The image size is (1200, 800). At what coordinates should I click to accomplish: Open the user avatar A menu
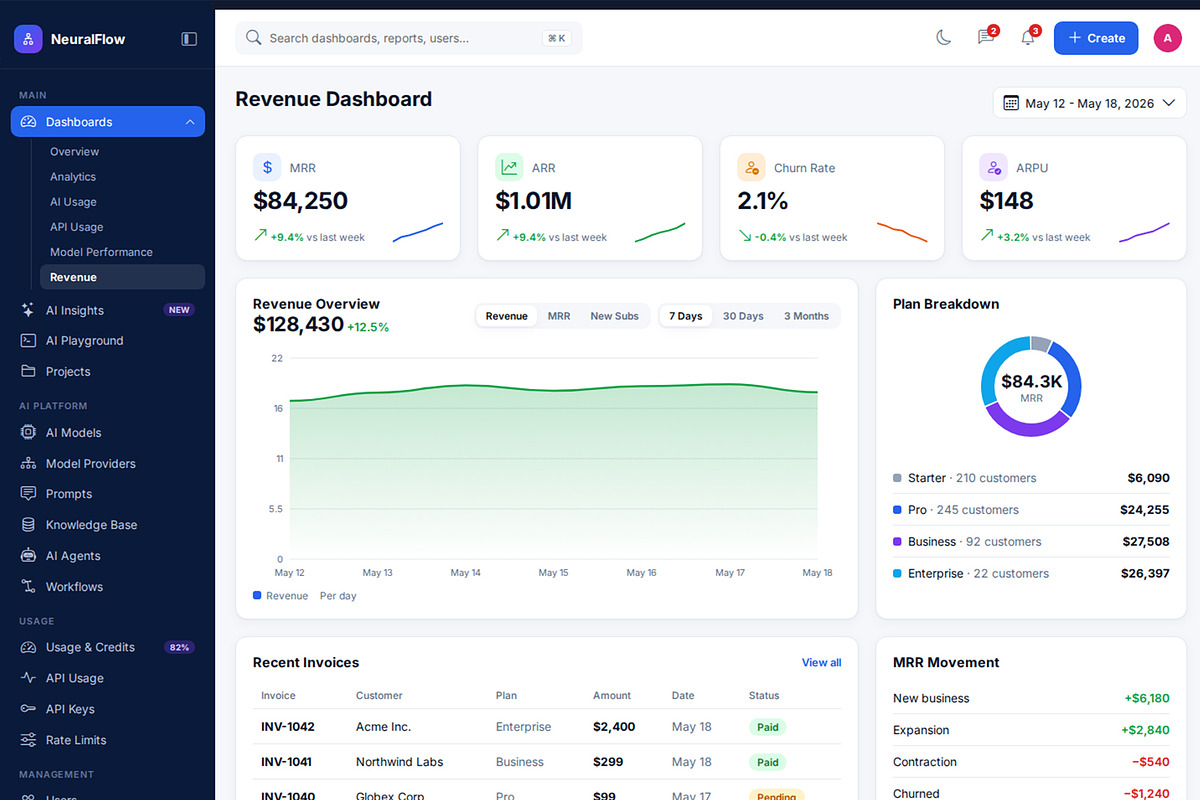point(1167,38)
